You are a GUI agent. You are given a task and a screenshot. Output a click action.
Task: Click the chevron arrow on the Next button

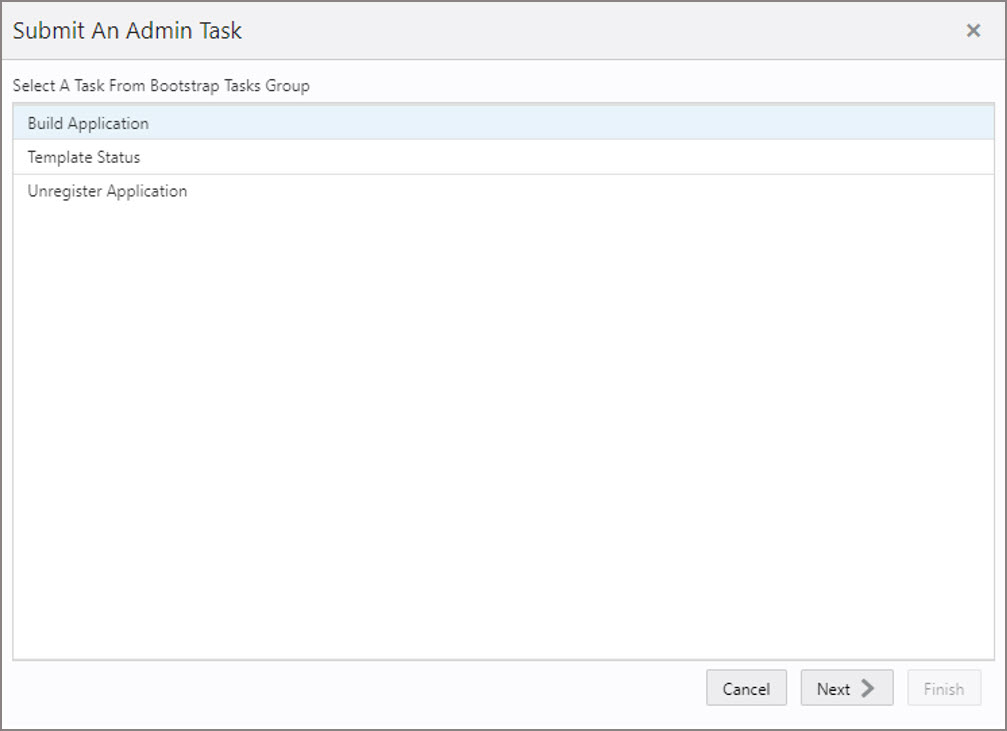pyautogui.click(x=866, y=688)
